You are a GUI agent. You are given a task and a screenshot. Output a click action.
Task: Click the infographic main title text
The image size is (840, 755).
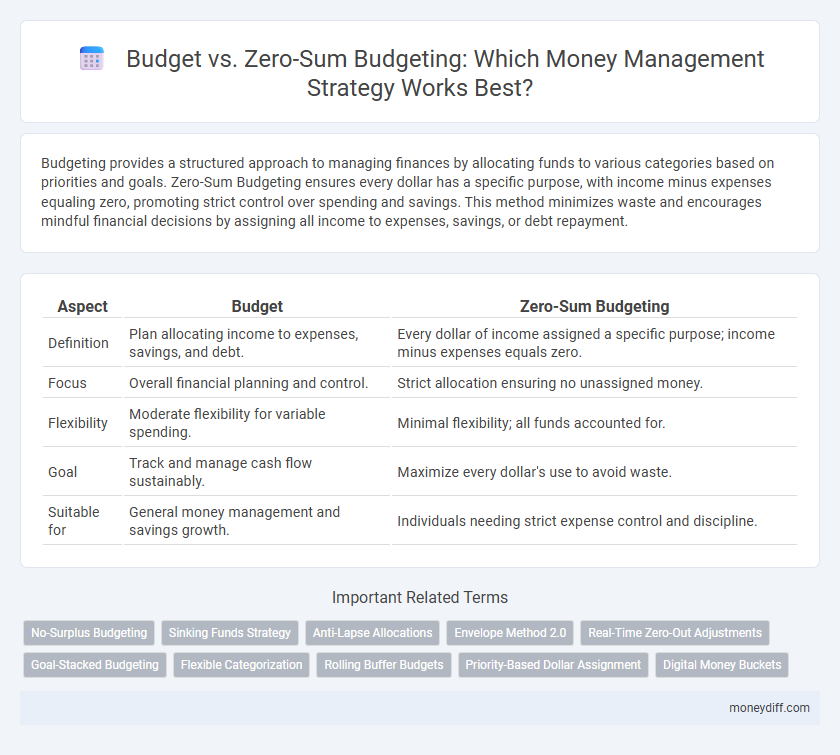[x=444, y=73]
